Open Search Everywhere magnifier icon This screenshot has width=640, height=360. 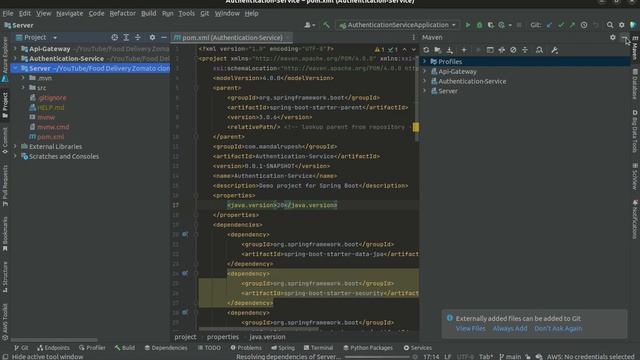pyautogui.click(x=610, y=25)
